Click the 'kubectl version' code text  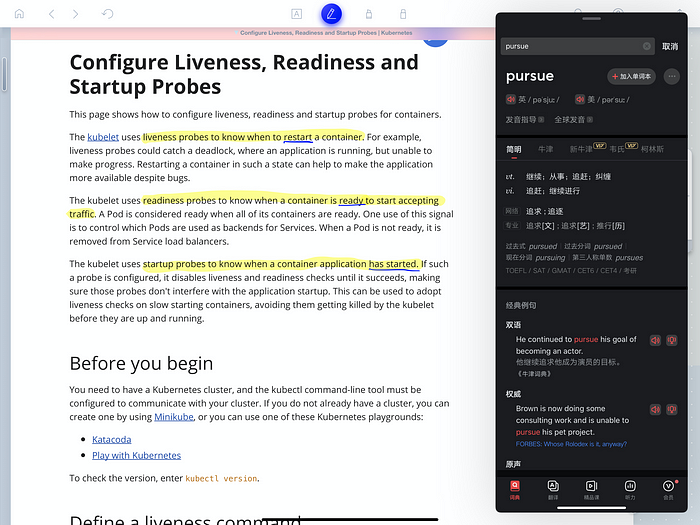point(221,479)
